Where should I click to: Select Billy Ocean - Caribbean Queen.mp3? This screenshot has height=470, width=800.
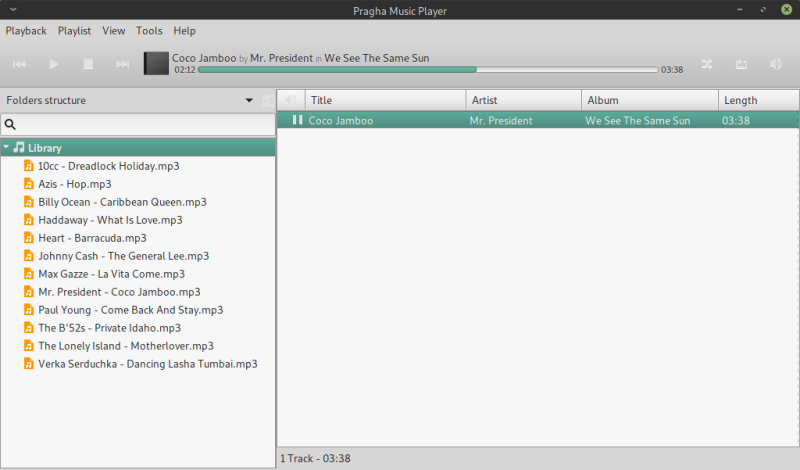122,202
